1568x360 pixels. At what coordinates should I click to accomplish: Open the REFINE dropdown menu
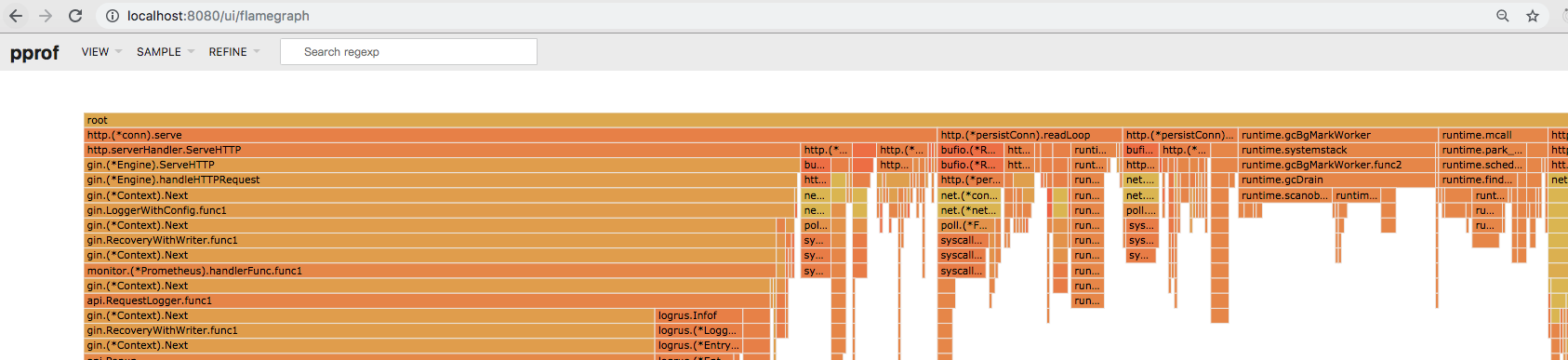pos(234,52)
